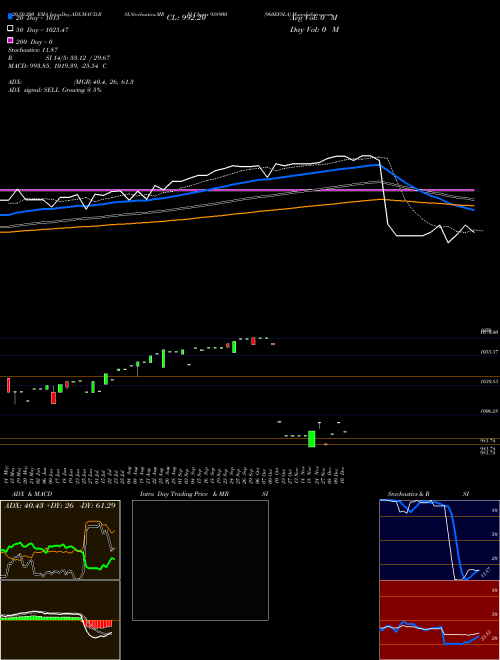Click the 'Day Vol: 0 M' label
Viewport: 500px width, 660px height.
coord(314,29)
